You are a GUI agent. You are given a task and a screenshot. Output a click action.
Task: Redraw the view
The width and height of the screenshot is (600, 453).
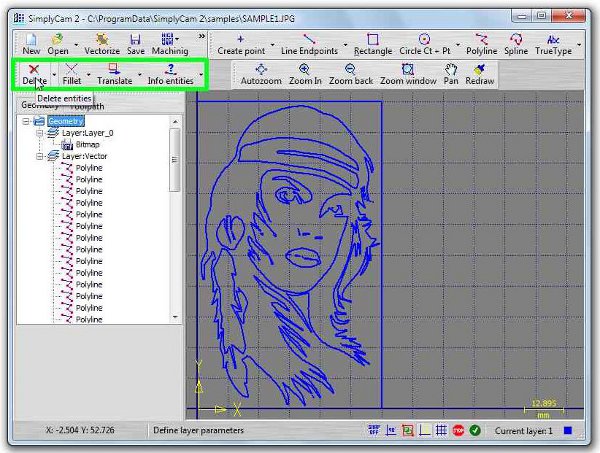click(479, 75)
